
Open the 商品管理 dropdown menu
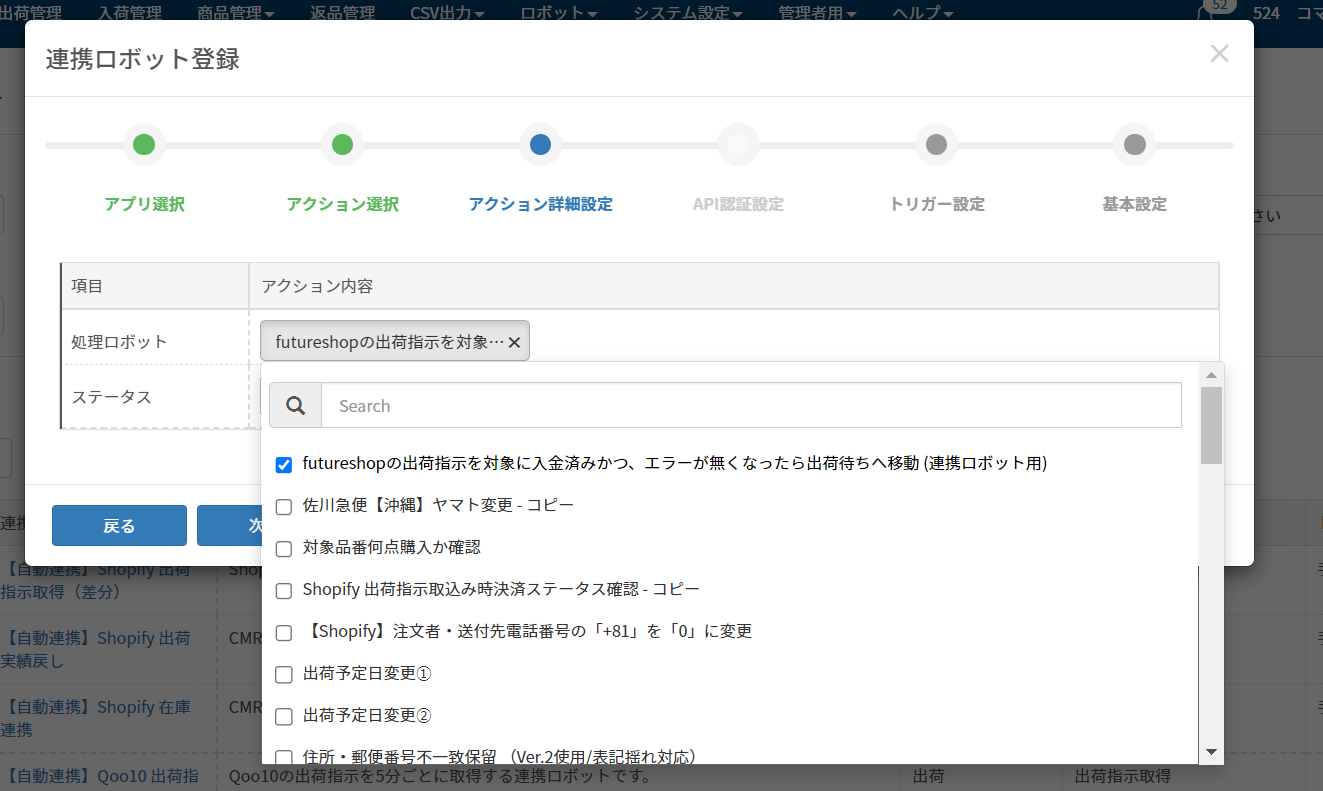236,12
